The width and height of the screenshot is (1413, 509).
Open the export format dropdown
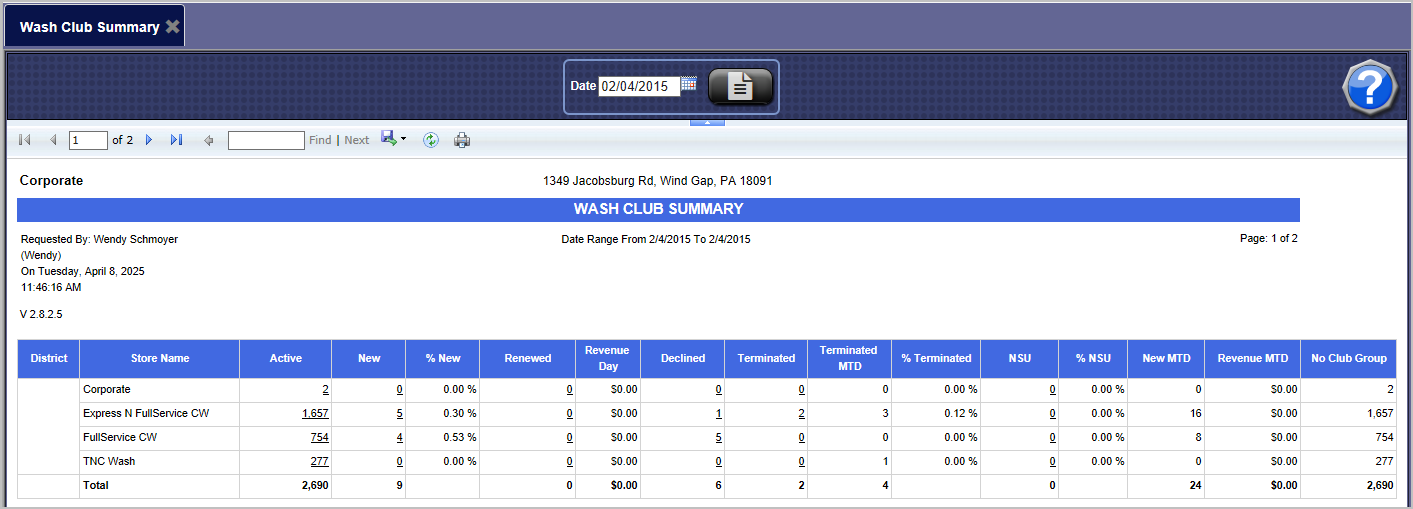click(393, 140)
